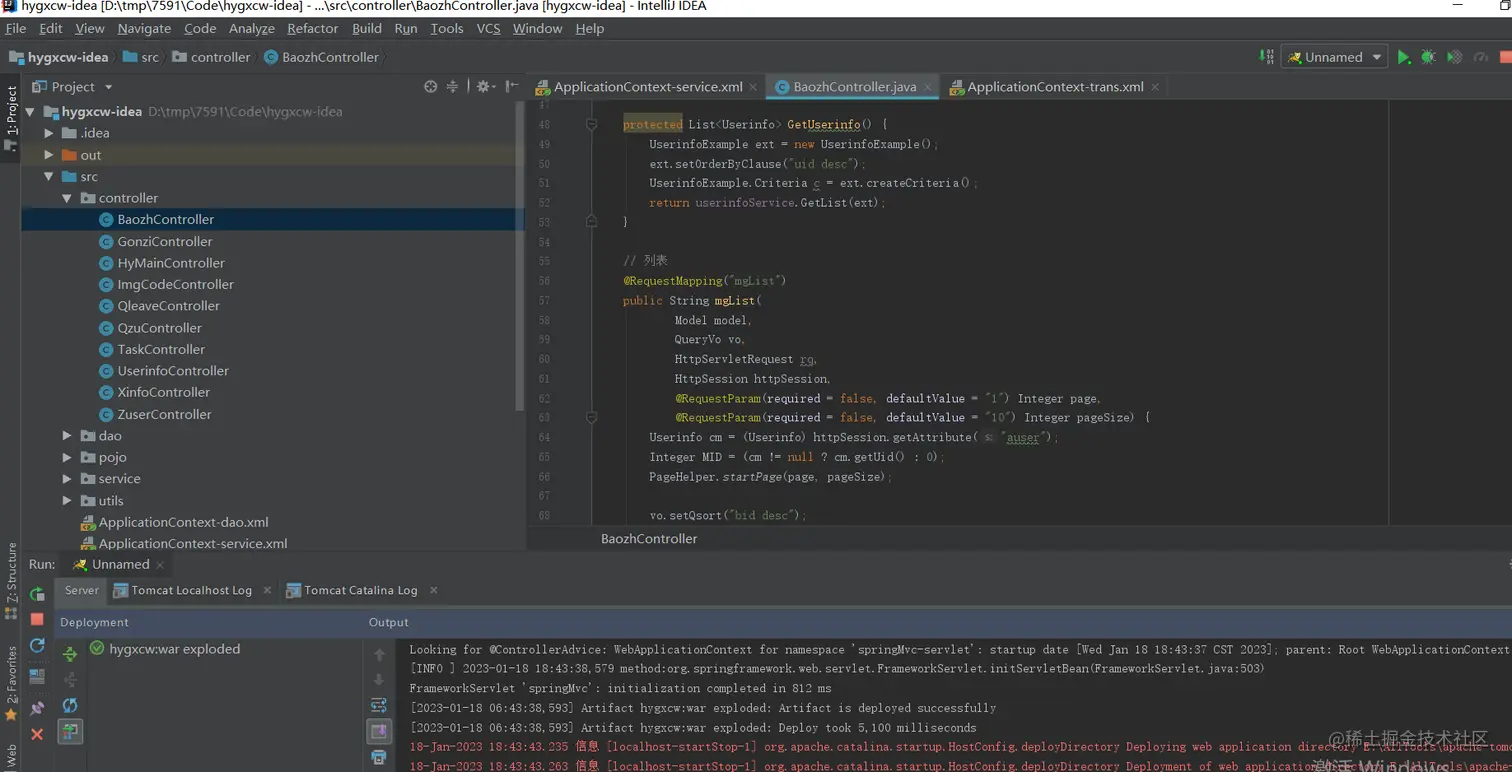This screenshot has height=772, width=1512.
Task: Hide the Project tool window
Action: click(x=512, y=87)
